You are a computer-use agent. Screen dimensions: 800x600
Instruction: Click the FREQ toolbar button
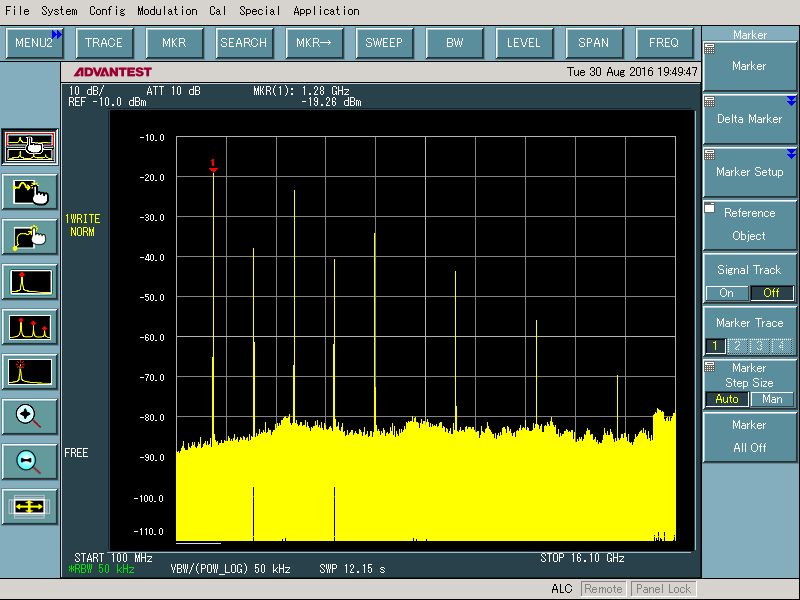coord(664,43)
